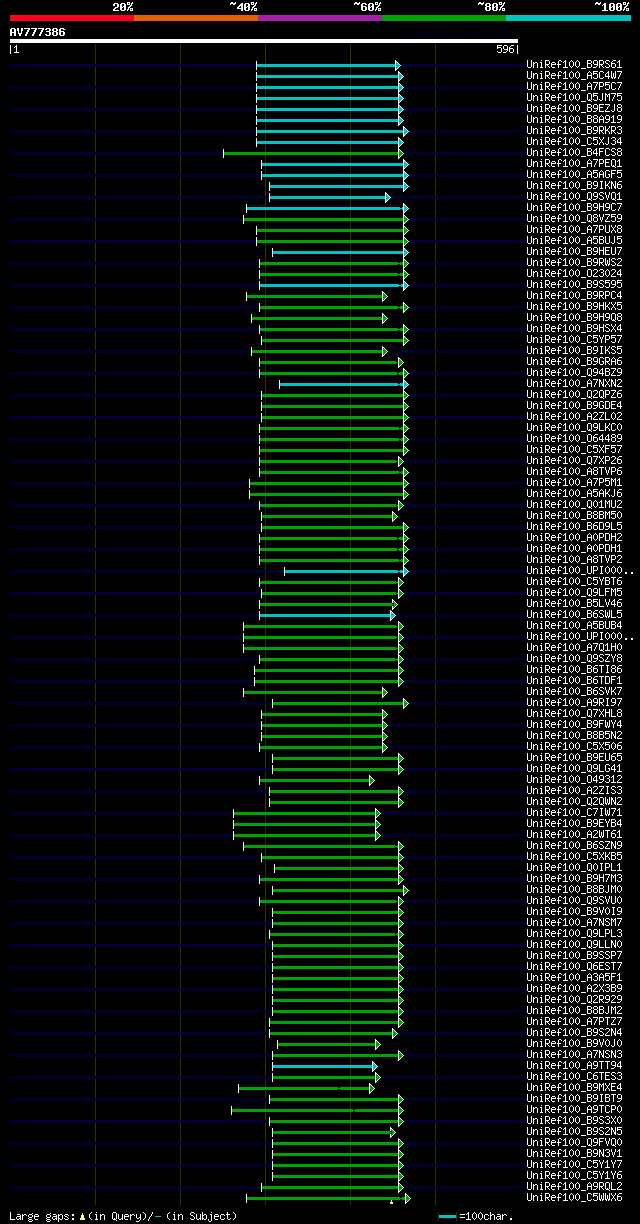Image resolution: width=640 pixels, height=1224 pixels.
Task: Select the UniRef100_A5AGF5 label
Action: [574, 174]
